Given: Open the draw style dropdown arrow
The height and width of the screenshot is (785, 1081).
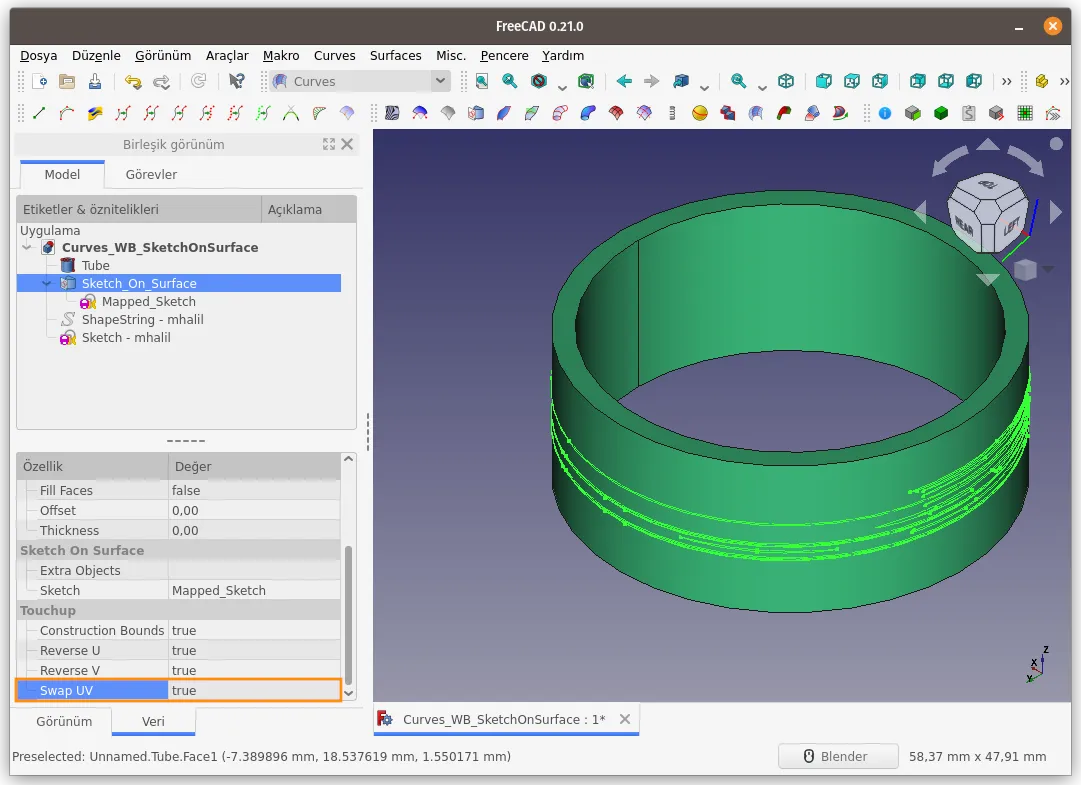Looking at the screenshot, I should pos(562,87).
